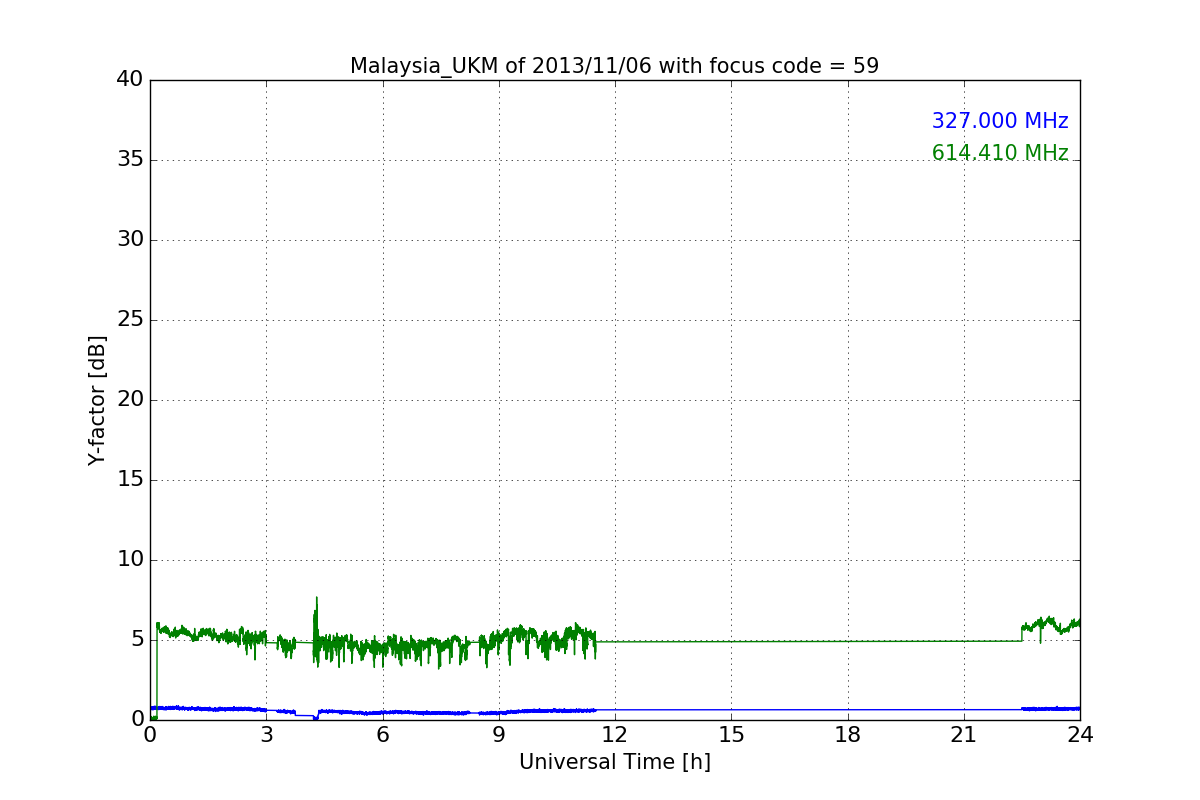Click the plot title 'Malaysia_UKM of 2013/11/06 with focus code = 59'
Image resolution: width=1200 pixels, height=800 pixels.
click(x=614, y=66)
